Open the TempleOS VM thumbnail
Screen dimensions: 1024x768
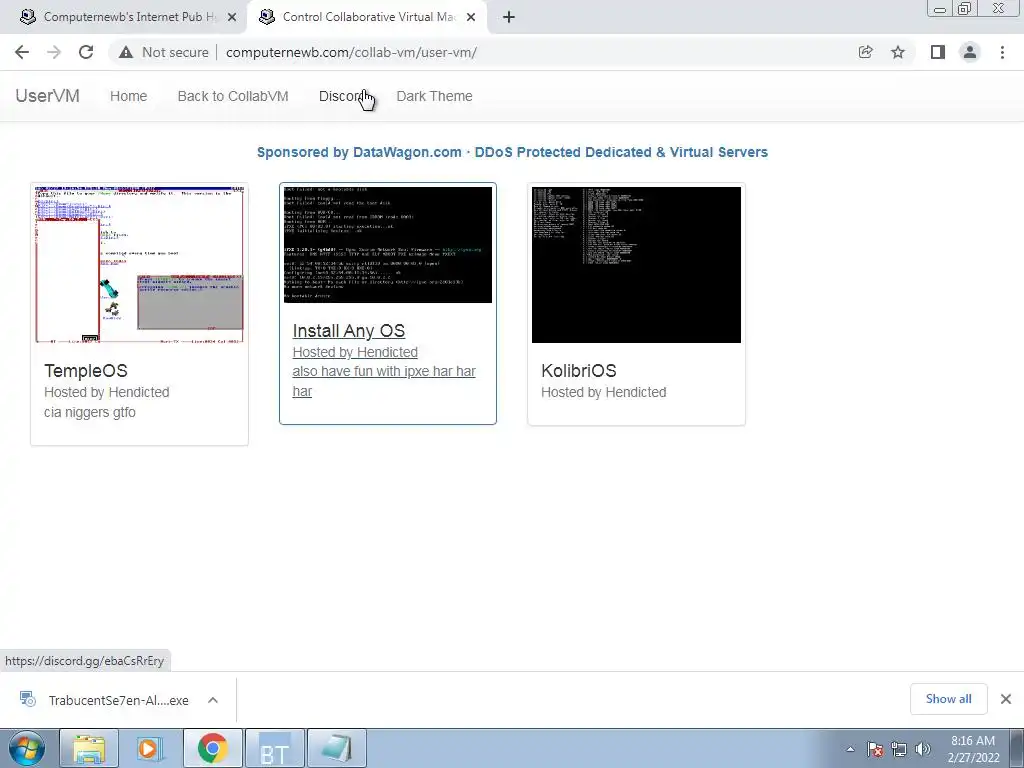point(139,264)
